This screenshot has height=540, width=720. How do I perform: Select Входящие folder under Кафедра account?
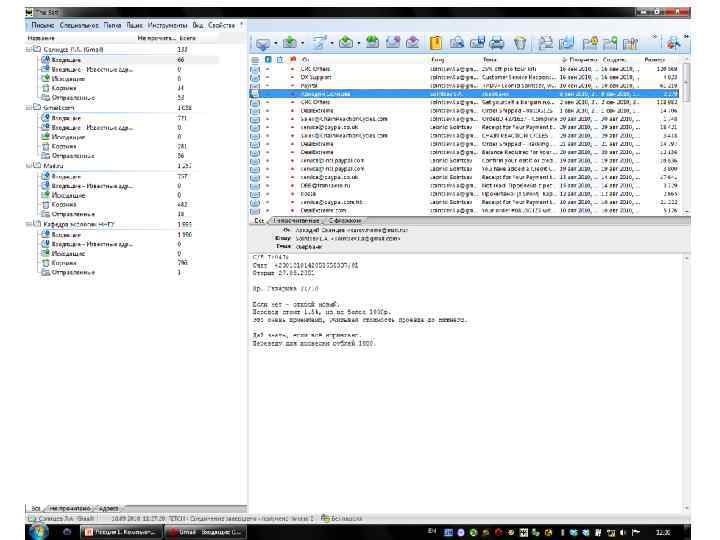click(66, 235)
